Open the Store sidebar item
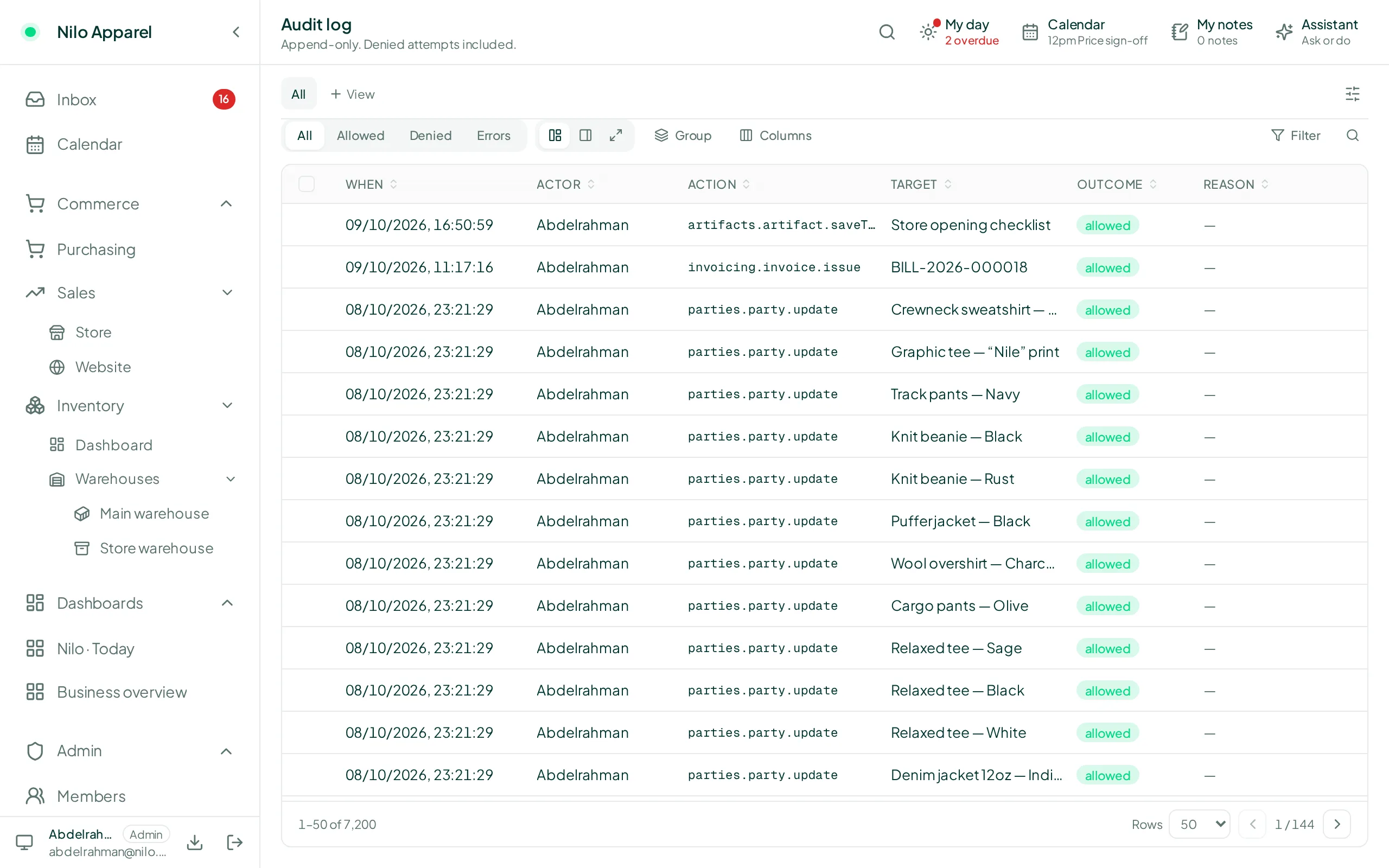Image resolution: width=1389 pixels, height=868 pixels. [x=93, y=333]
